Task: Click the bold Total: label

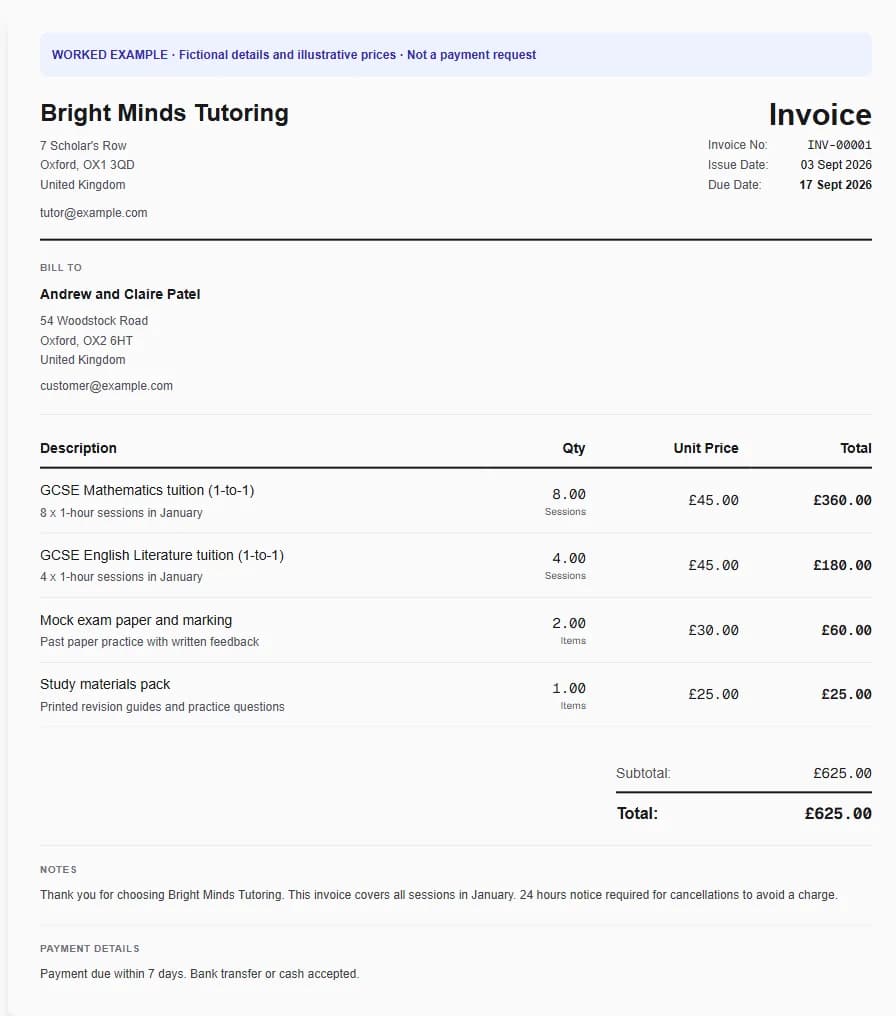Action: click(x=638, y=813)
